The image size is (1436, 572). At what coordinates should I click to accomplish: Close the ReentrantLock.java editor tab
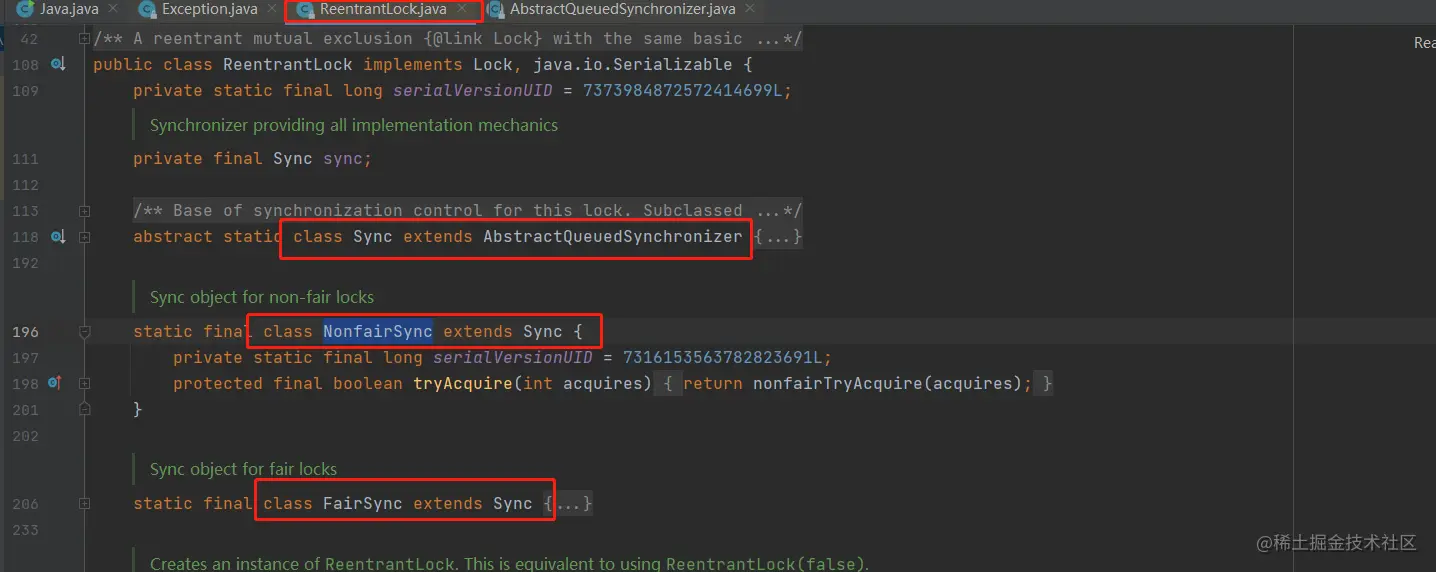[463, 9]
